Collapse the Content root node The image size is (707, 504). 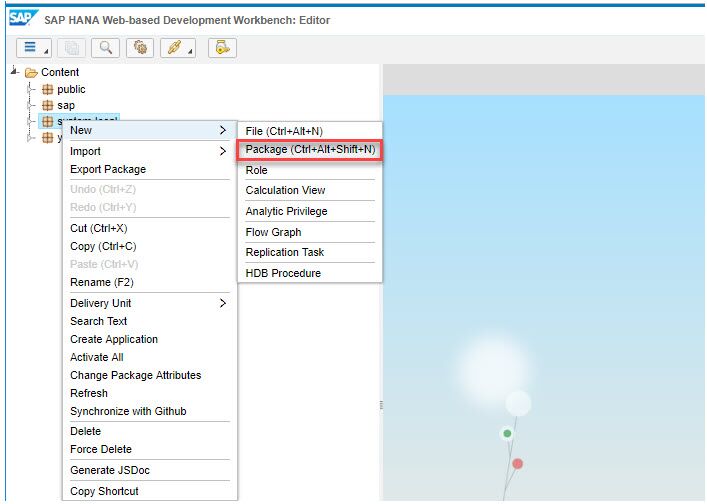(x=14, y=71)
